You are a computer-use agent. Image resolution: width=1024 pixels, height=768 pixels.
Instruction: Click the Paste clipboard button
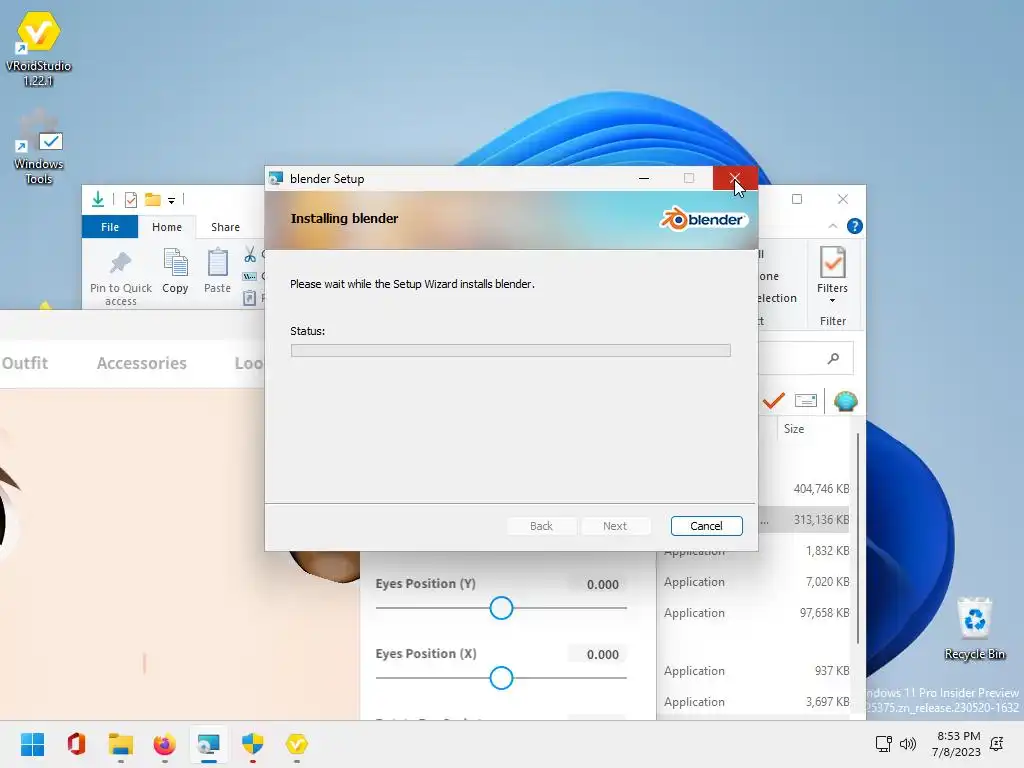click(217, 271)
